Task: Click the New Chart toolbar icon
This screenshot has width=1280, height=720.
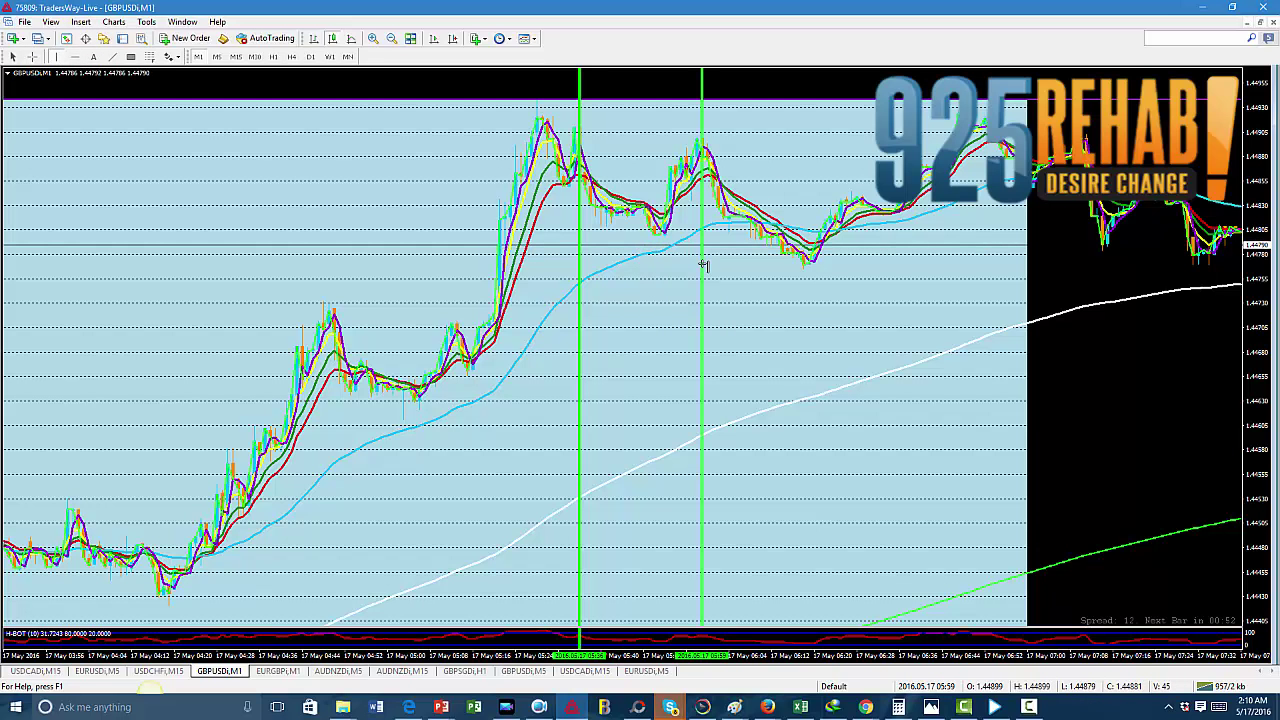Action: [12, 39]
